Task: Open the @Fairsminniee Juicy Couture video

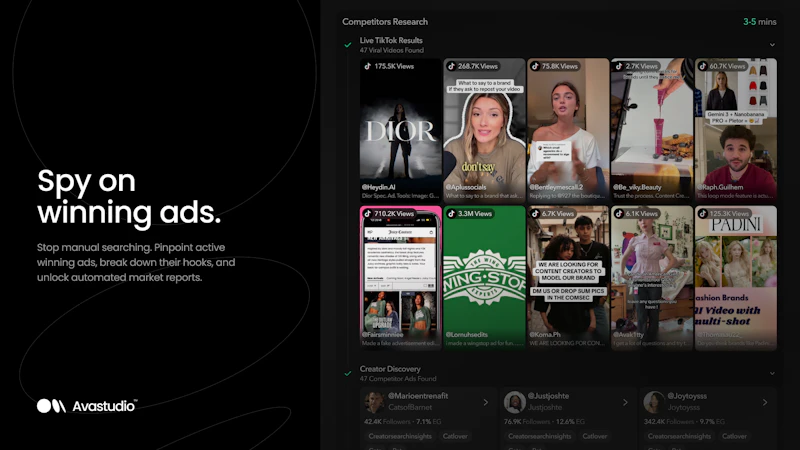Action: (401, 278)
